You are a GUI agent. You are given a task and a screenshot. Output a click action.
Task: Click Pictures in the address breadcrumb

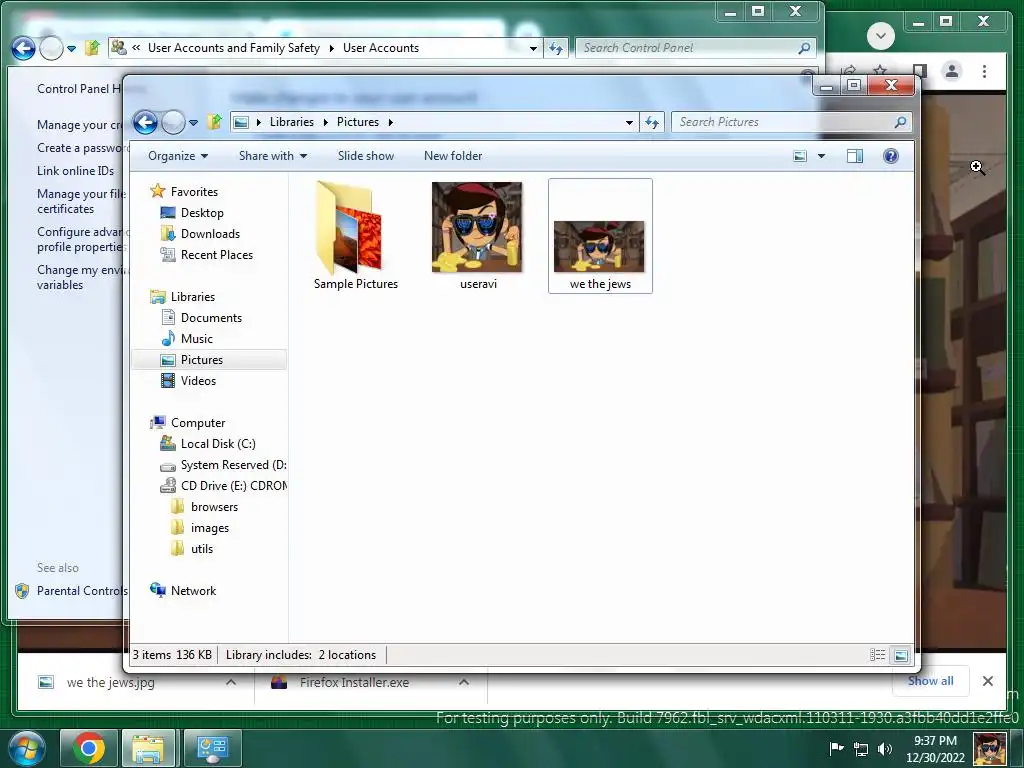click(358, 122)
